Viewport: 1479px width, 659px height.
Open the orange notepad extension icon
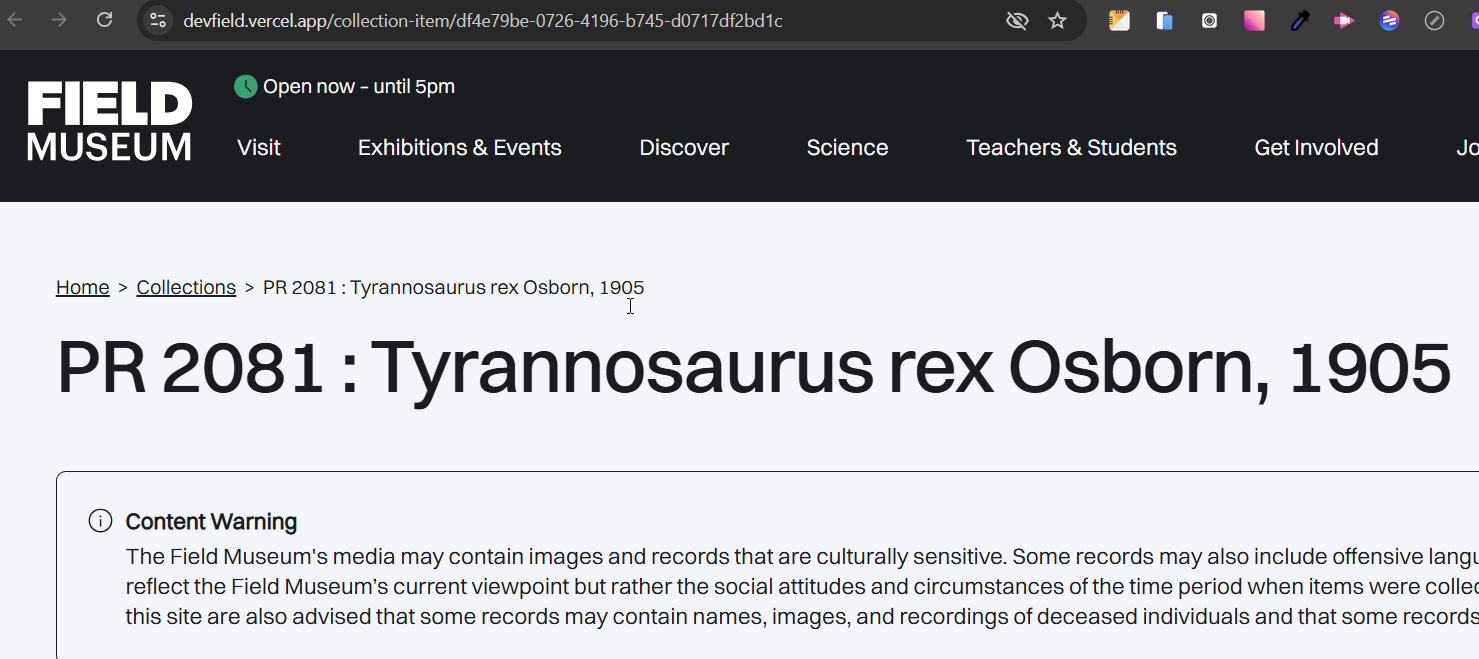point(1119,20)
